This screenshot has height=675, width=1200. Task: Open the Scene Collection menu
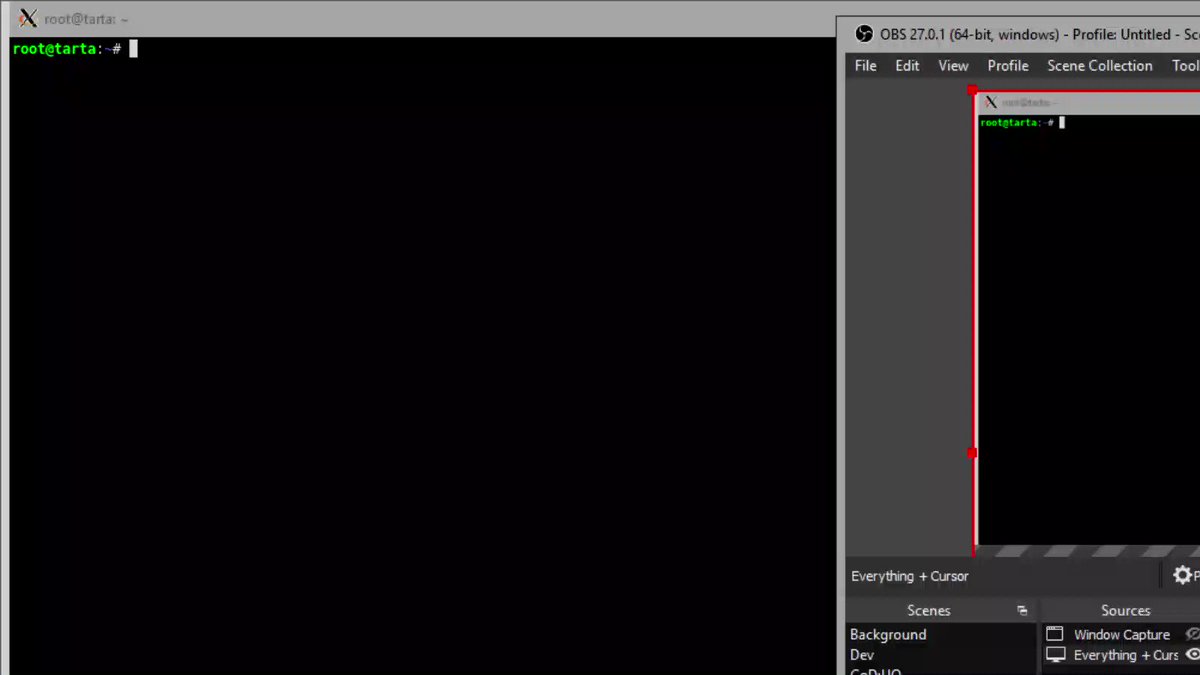click(x=1099, y=66)
